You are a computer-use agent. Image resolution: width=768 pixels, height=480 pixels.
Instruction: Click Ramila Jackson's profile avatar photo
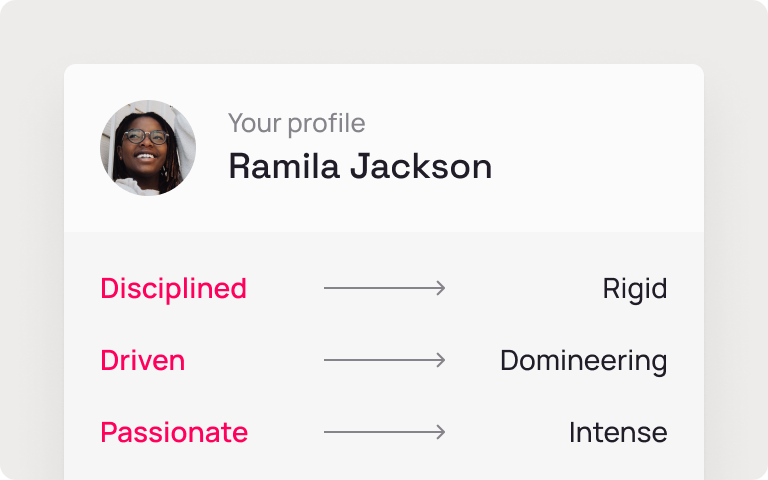click(x=148, y=148)
